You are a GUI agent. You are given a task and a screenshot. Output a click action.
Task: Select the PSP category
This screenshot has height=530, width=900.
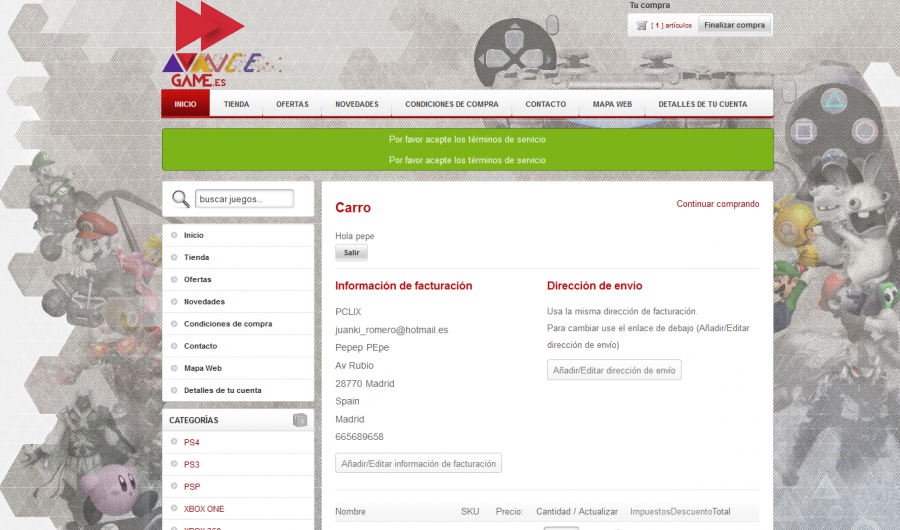point(192,486)
